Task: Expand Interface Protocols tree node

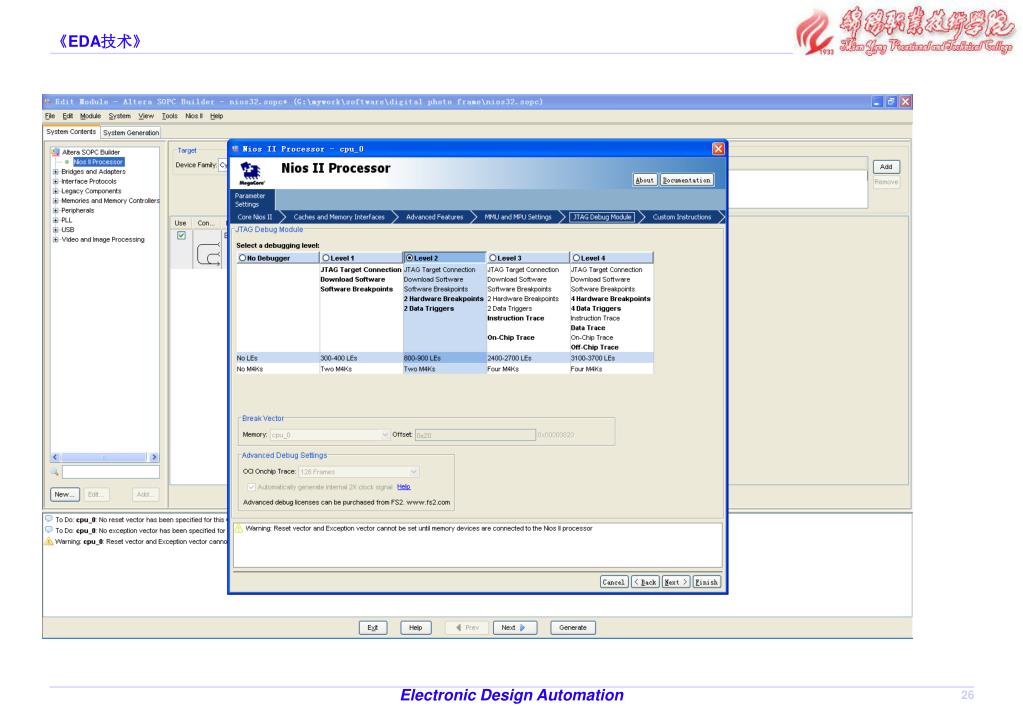Action: [55, 181]
